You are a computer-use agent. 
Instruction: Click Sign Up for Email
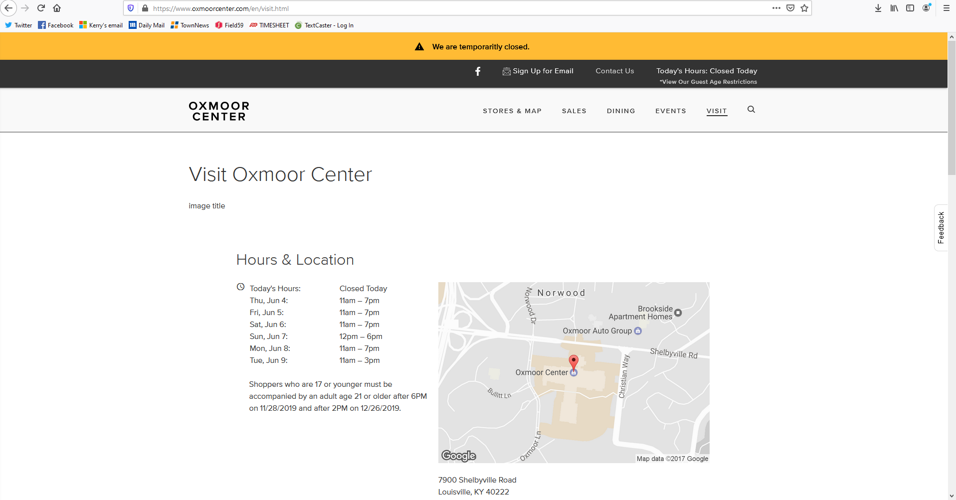537,71
